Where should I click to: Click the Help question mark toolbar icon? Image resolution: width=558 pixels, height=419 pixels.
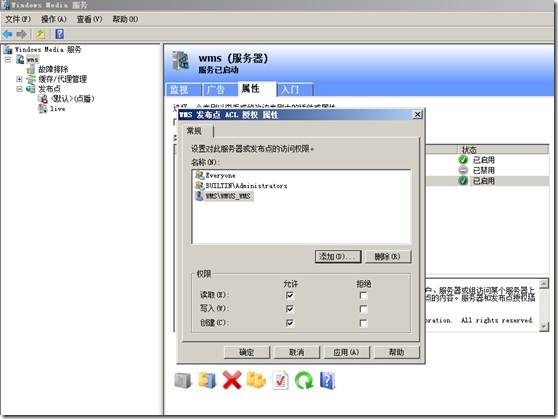[59, 34]
